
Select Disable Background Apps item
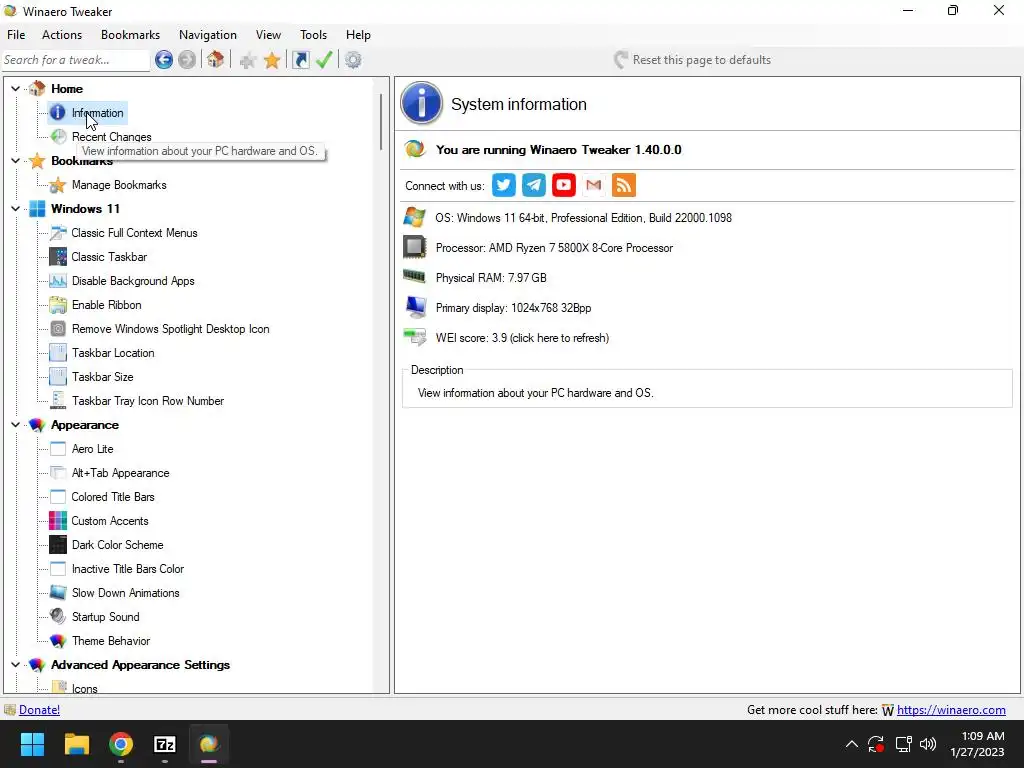tap(133, 281)
